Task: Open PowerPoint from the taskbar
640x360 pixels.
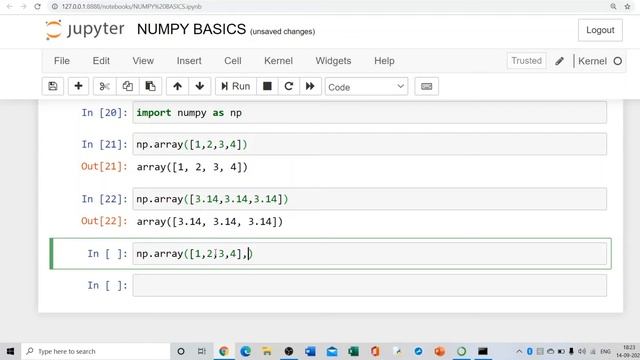Action: pos(440,351)
